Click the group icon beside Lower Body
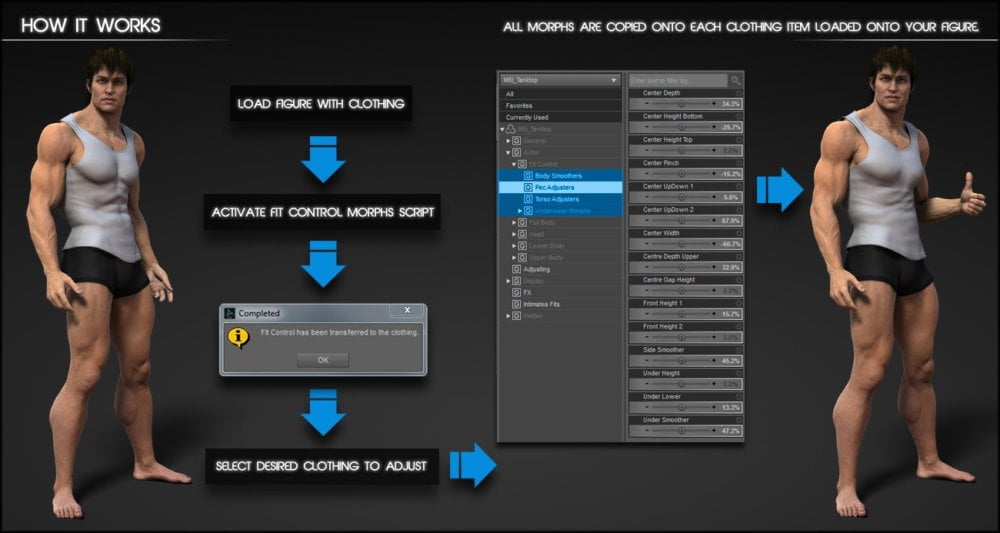The height and width of the screenshot is (533, 1000). point(522,245)
